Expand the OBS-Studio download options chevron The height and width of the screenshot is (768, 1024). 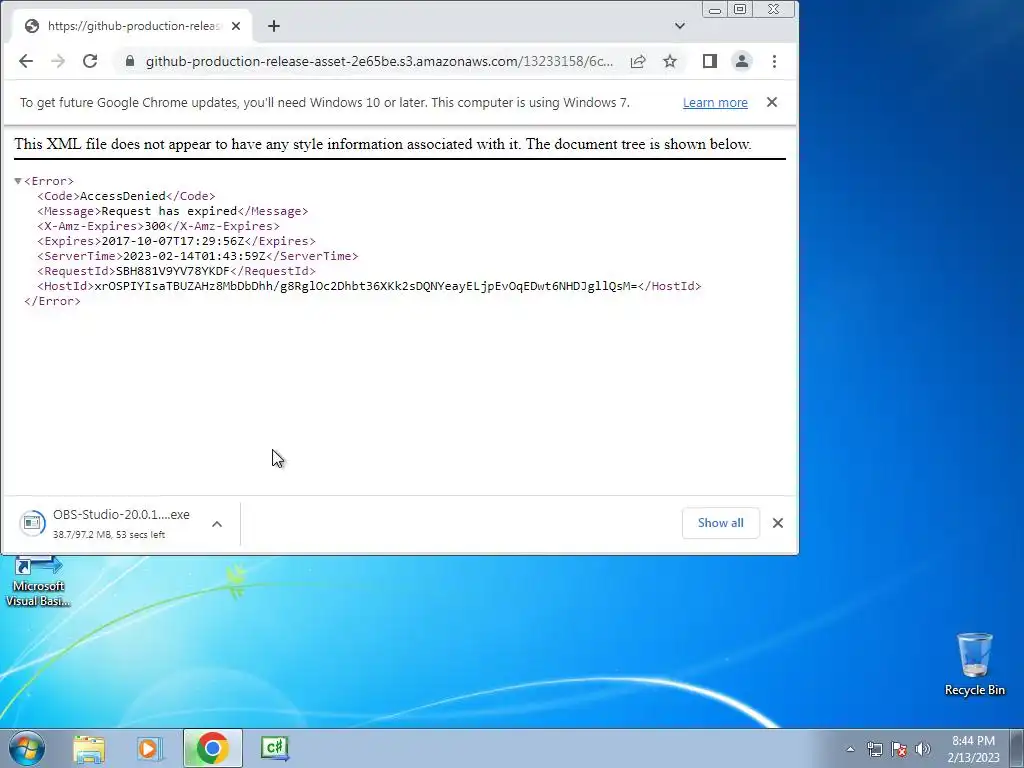click(217, 524)
